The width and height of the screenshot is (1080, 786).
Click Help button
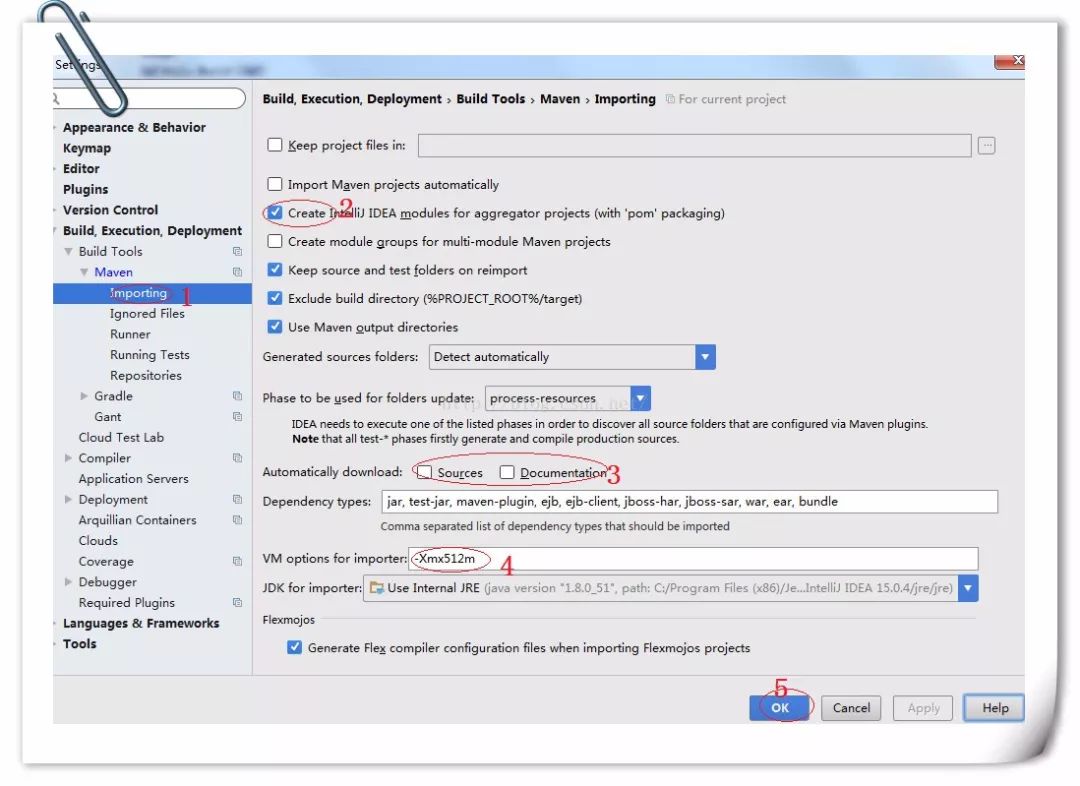(x=995, y=707)
